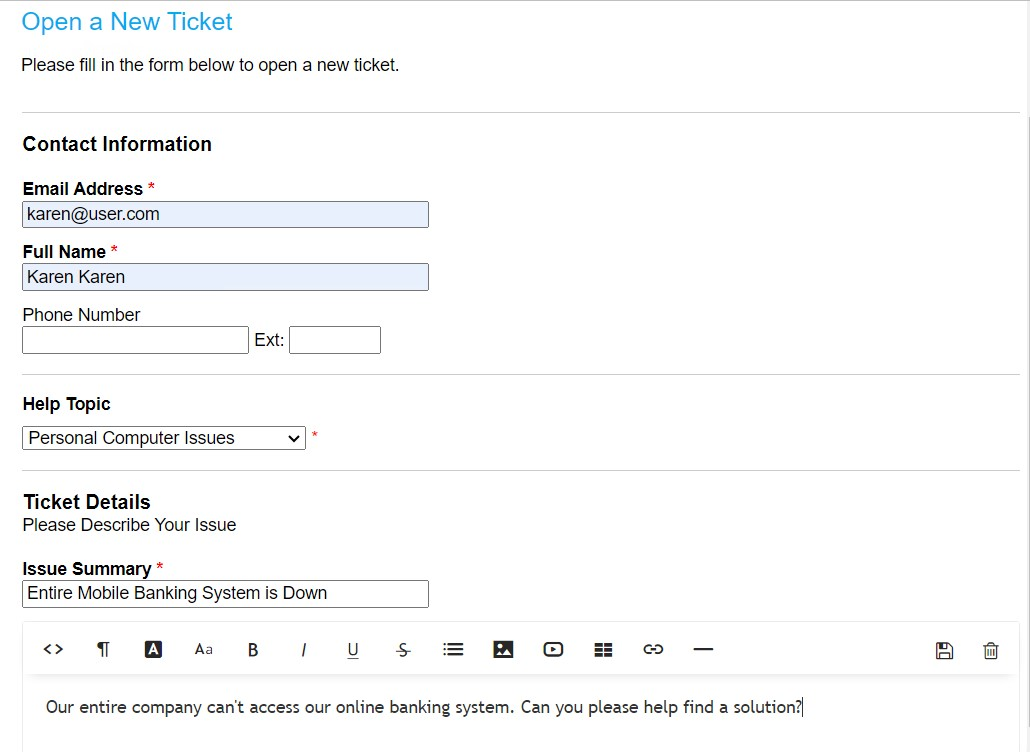This screenshot has height=752, width=1030.
Task: Click the Phone Number field
Action: coord(135,339)
